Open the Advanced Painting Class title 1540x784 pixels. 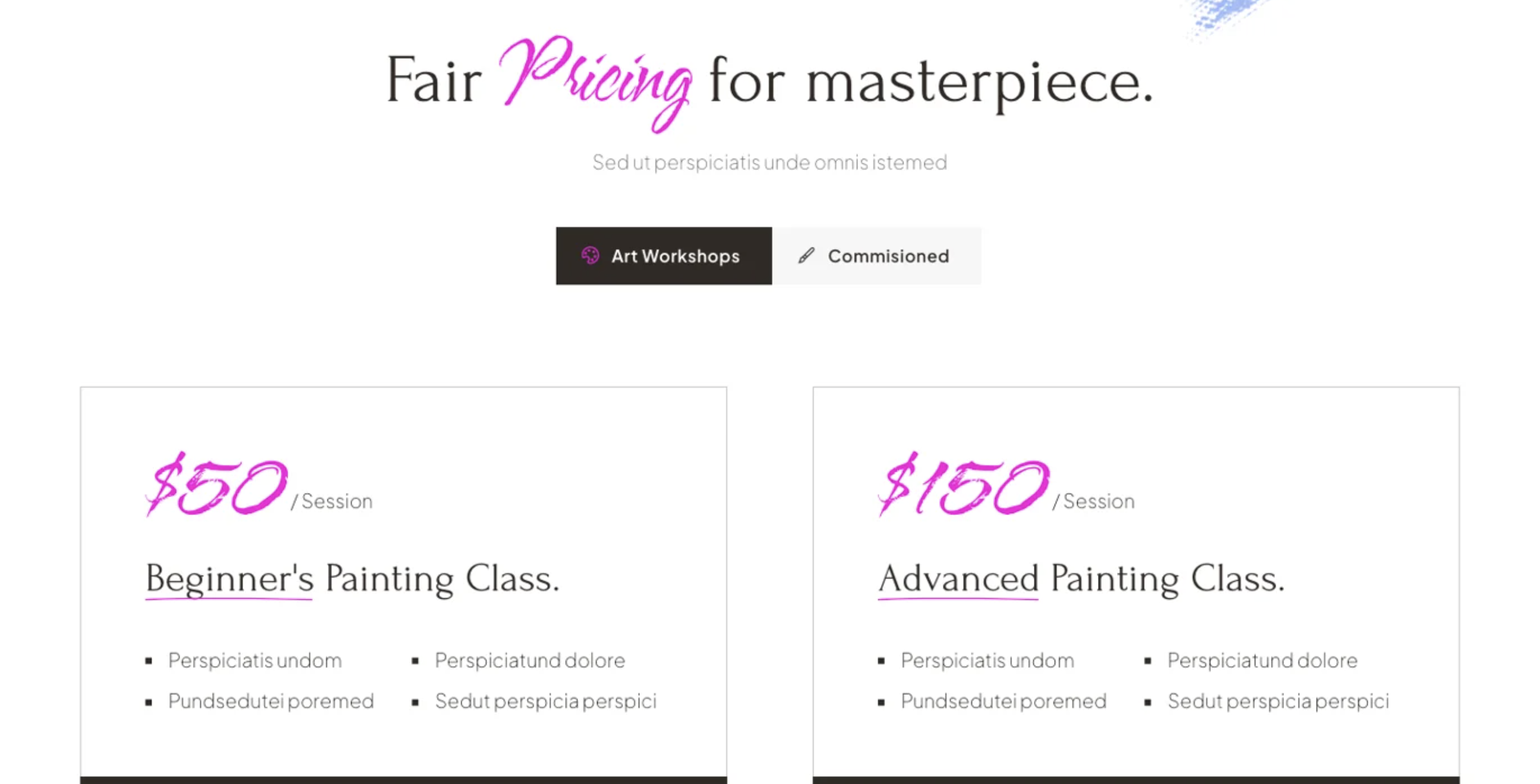1081,578
